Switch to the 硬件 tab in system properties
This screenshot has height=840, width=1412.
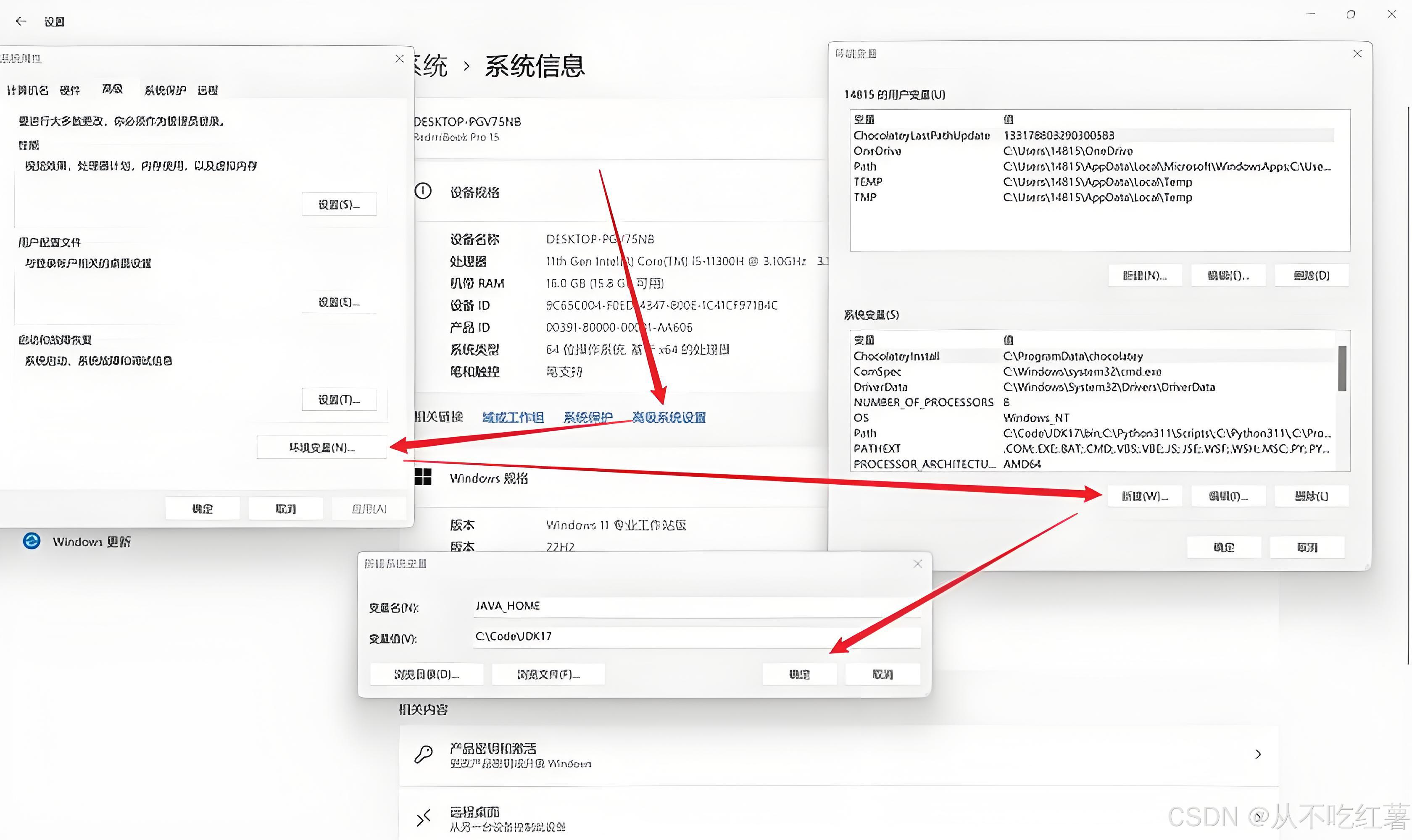pyautogui.click(x=69, y=89)
